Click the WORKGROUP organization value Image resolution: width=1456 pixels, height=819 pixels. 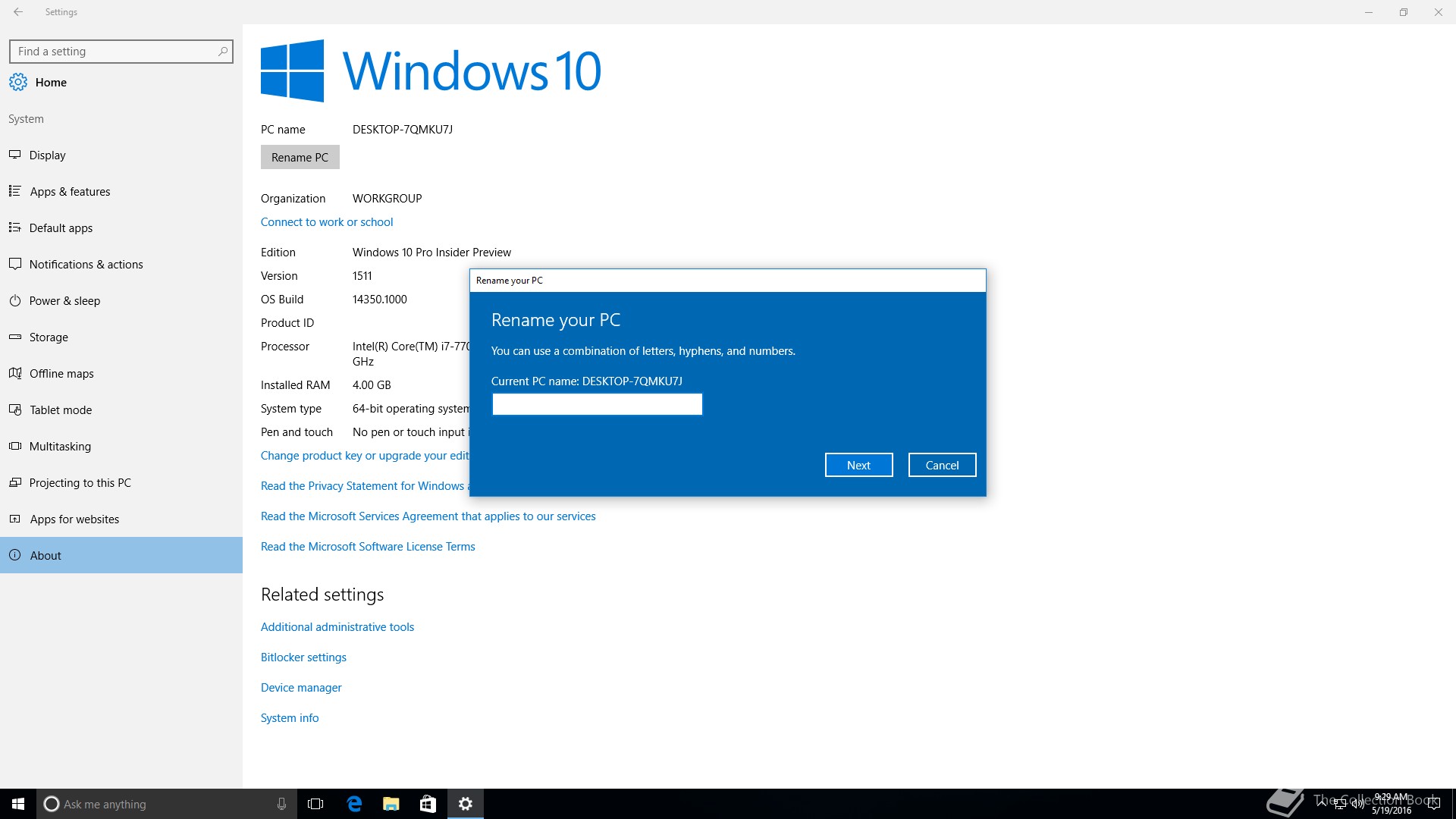[388, 199]
